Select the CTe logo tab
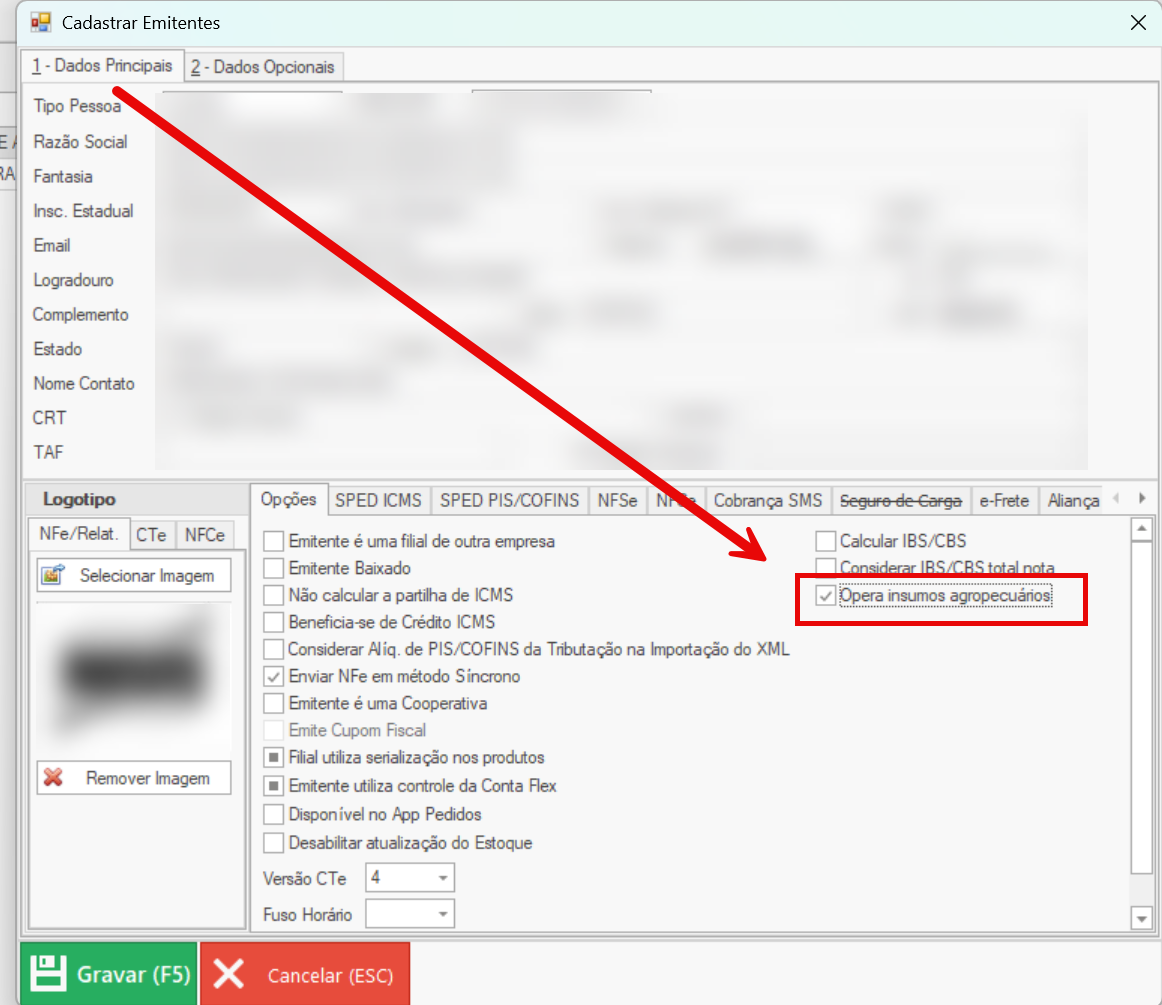This screenshot has width=1162, height=1005. coord(151,535)
